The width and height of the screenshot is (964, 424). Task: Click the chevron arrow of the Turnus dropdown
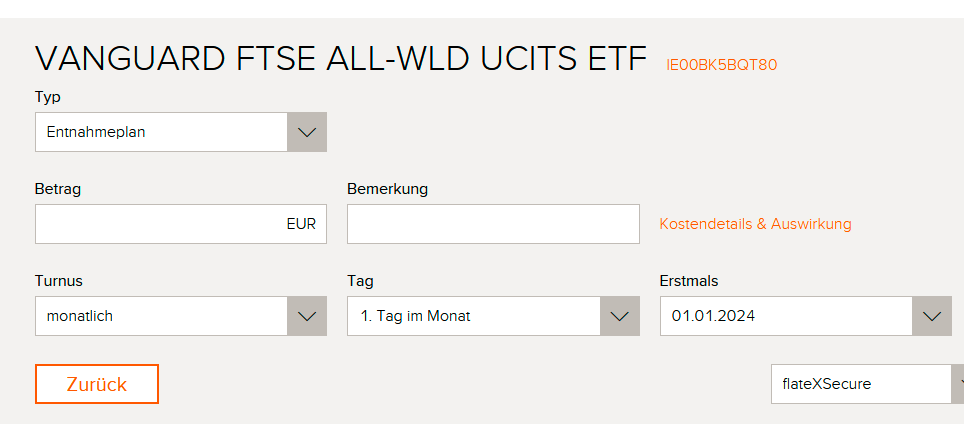[x=307, y=316]
